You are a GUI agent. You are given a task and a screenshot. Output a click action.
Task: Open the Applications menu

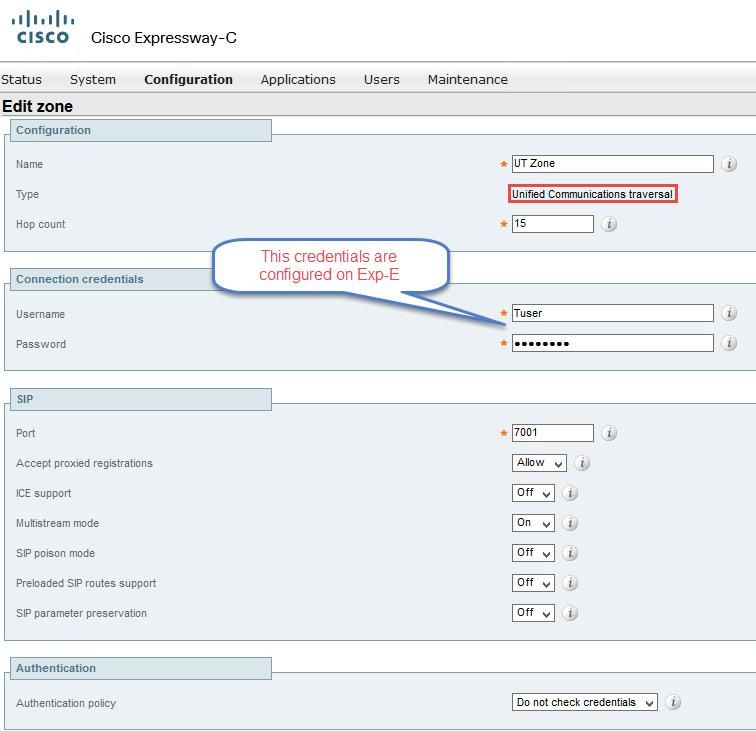[x=298, y=79]
